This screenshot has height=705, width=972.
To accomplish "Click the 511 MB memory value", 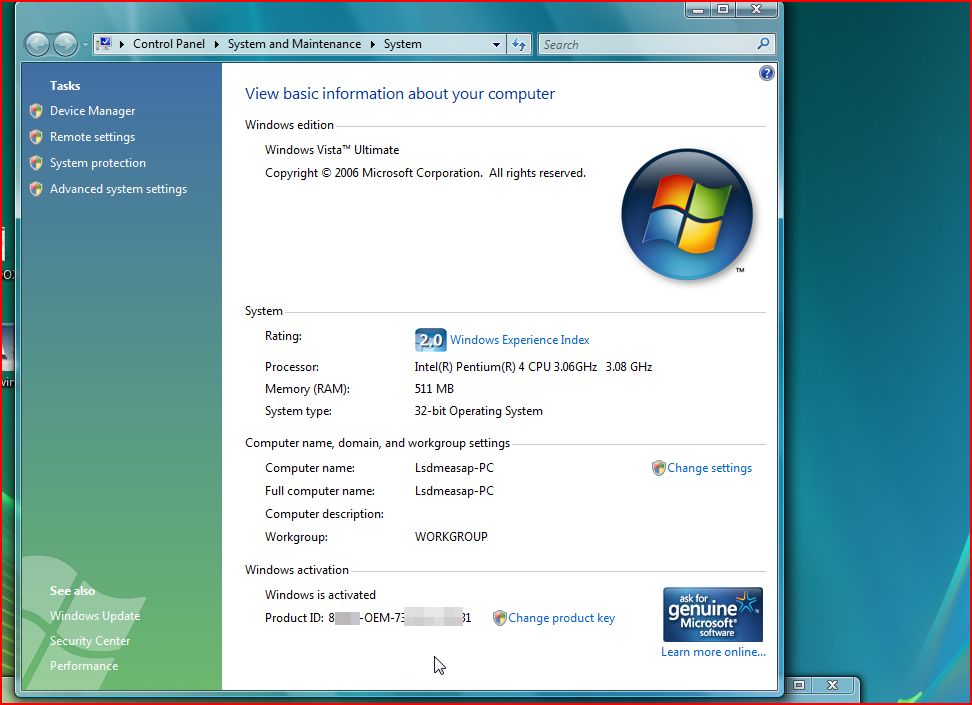I will [434, 389].
